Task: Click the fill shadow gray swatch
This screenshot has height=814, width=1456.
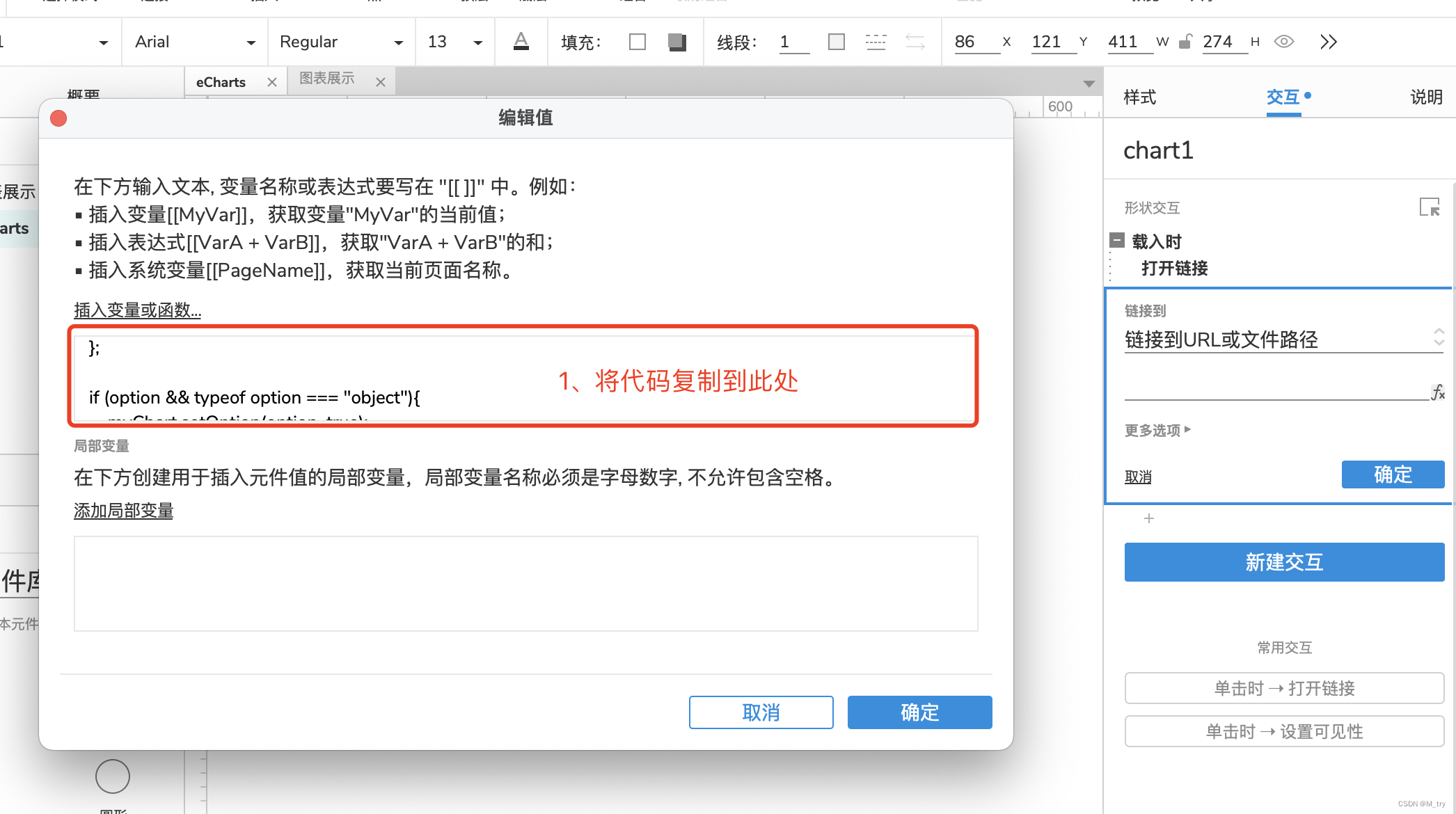Action: tap(676, 42)
